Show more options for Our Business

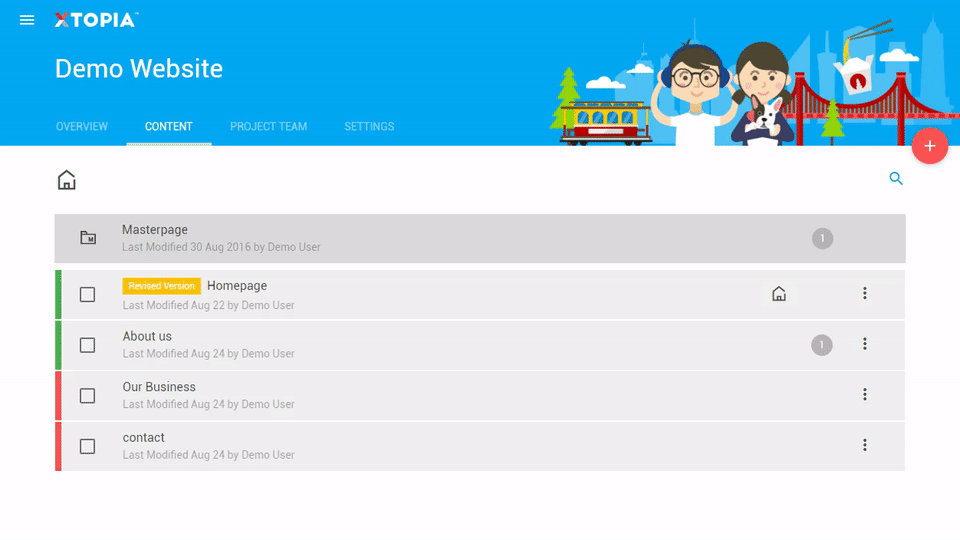[x=865, y=395]
